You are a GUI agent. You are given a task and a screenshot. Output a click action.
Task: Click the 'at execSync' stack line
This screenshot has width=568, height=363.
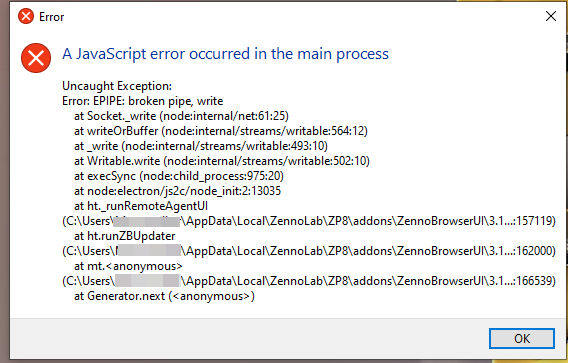[x=179, y=176]
